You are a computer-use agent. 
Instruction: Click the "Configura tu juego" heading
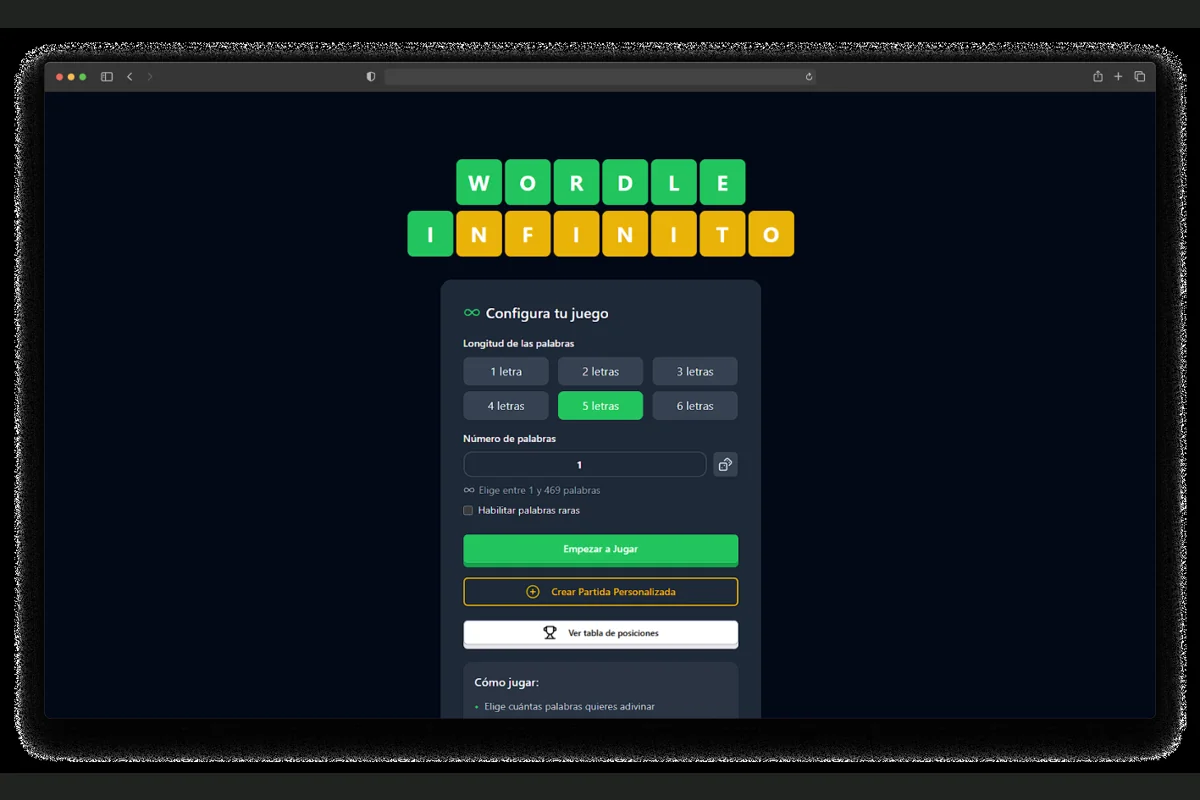(x=547, y=313)
